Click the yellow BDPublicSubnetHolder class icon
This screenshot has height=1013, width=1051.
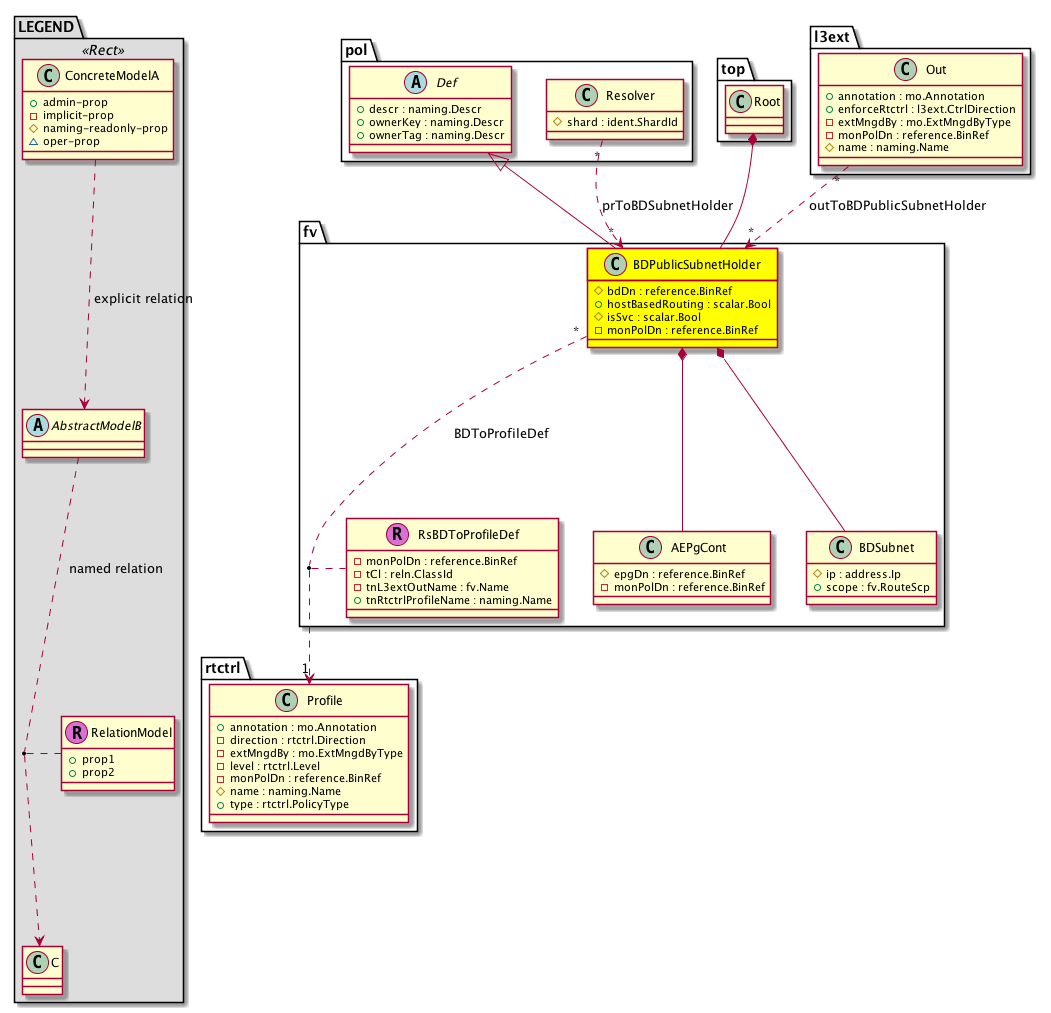[615, 265]
